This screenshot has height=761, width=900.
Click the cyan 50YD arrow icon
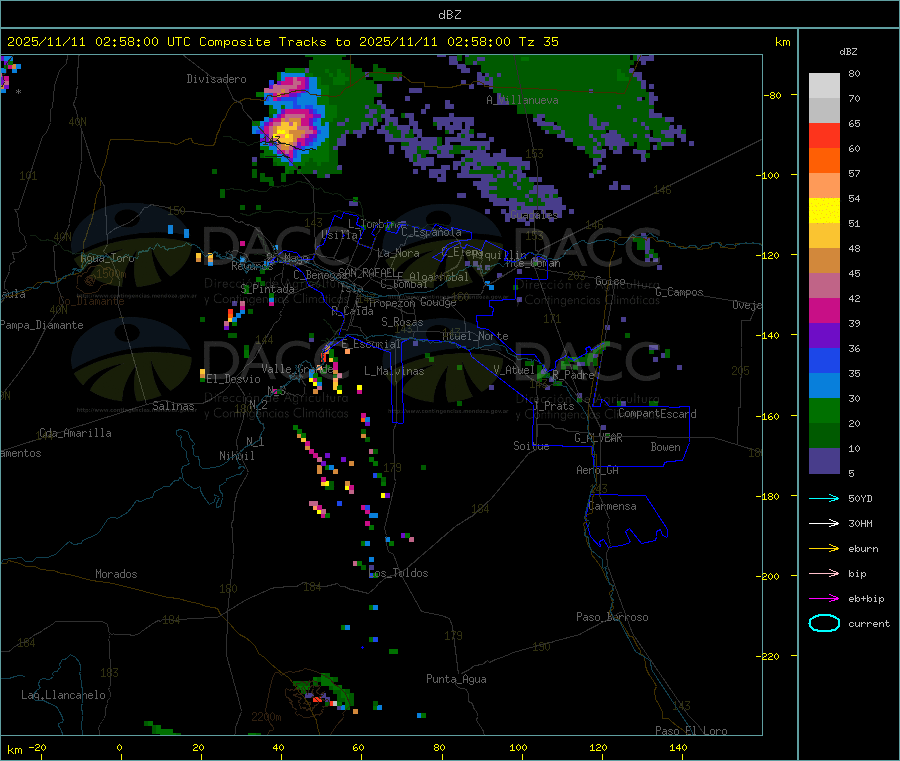pos(823,498)
